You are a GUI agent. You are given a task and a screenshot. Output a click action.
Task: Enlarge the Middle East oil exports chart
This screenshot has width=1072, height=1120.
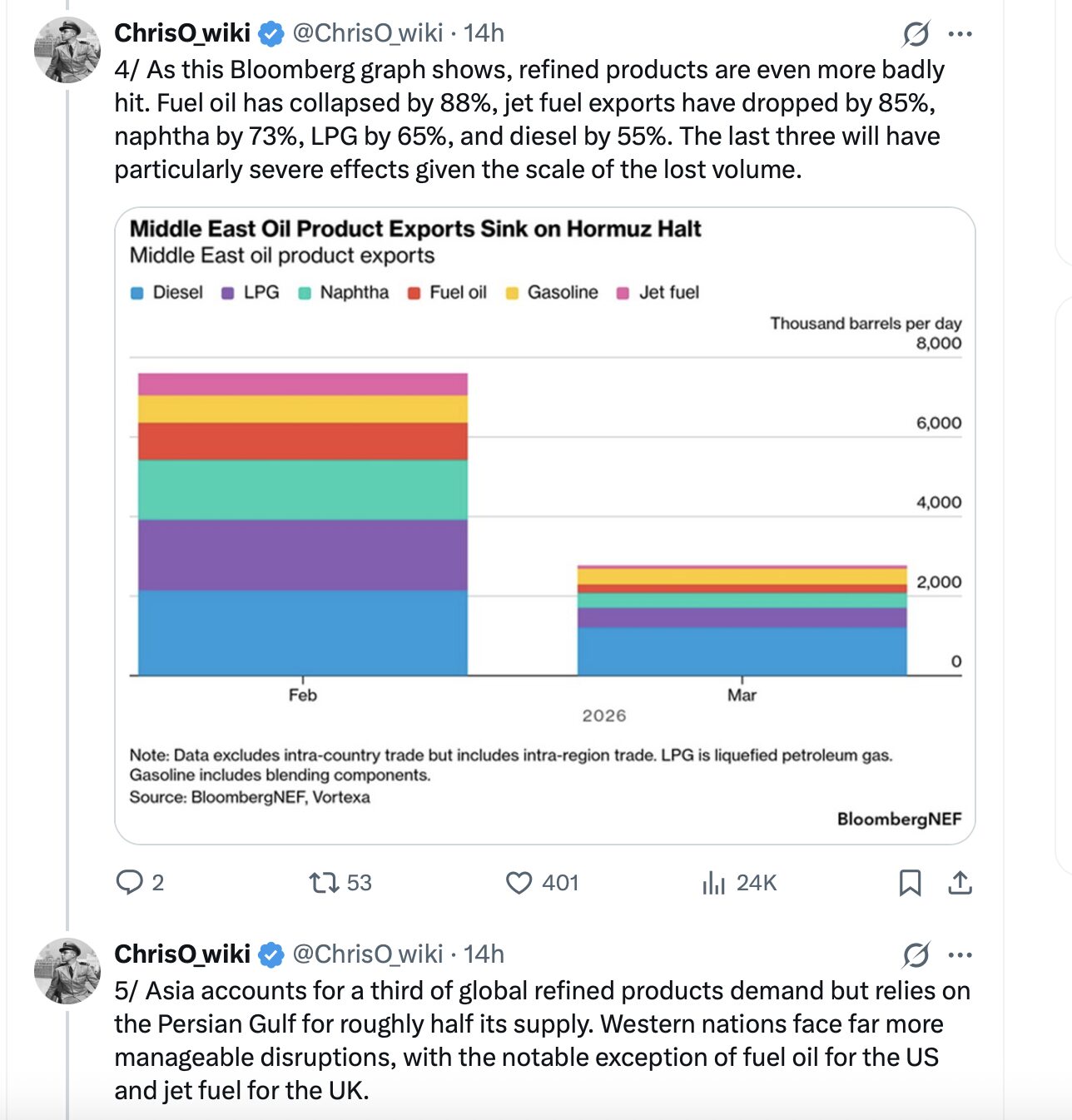(544, 524)
